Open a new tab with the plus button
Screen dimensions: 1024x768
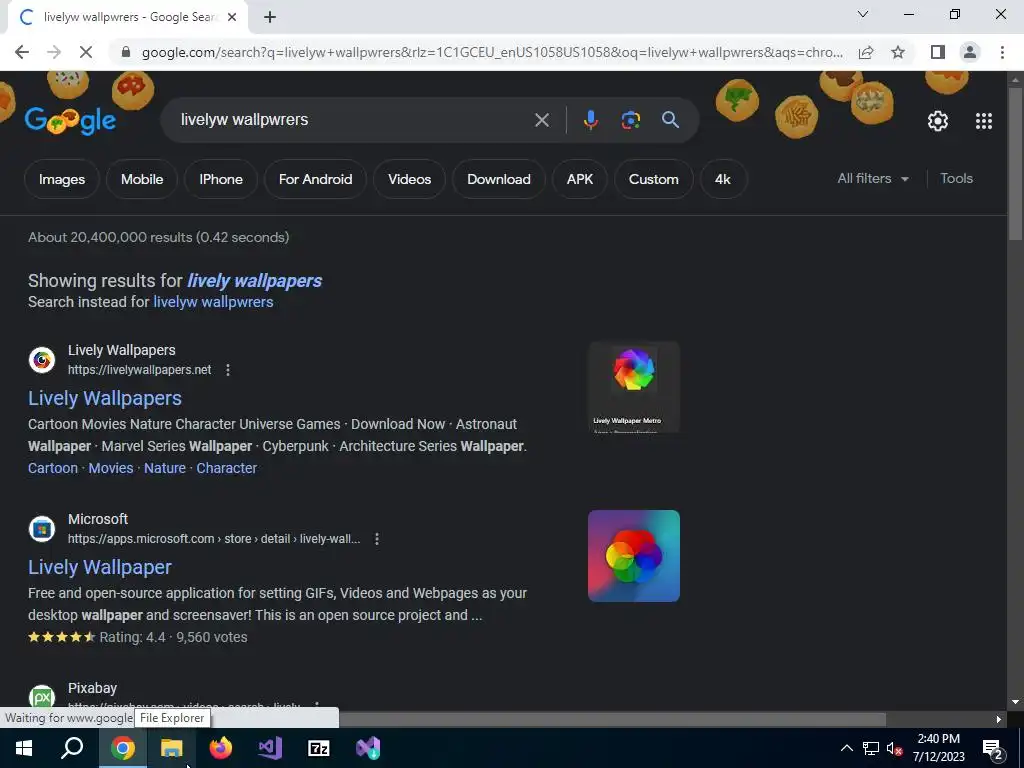(270, 17)
